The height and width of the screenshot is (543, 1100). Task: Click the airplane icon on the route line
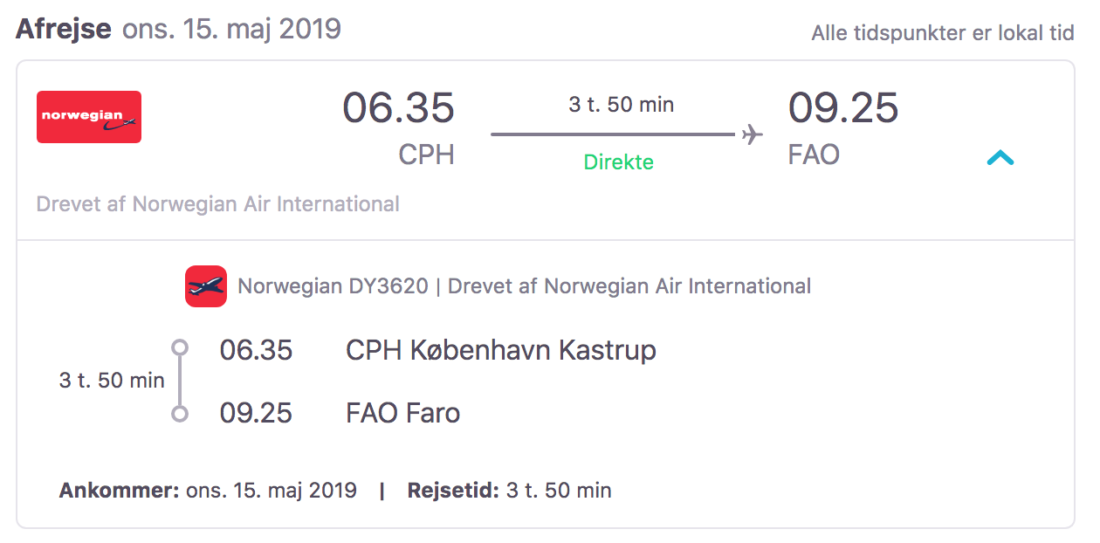[752, 135]
